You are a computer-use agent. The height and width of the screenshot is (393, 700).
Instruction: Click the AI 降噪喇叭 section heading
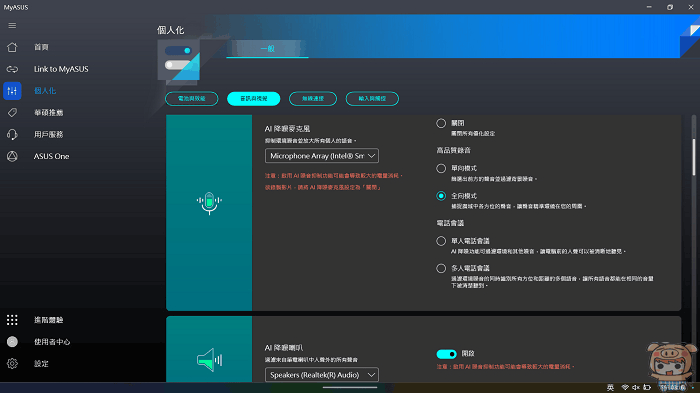pos(283,347)
